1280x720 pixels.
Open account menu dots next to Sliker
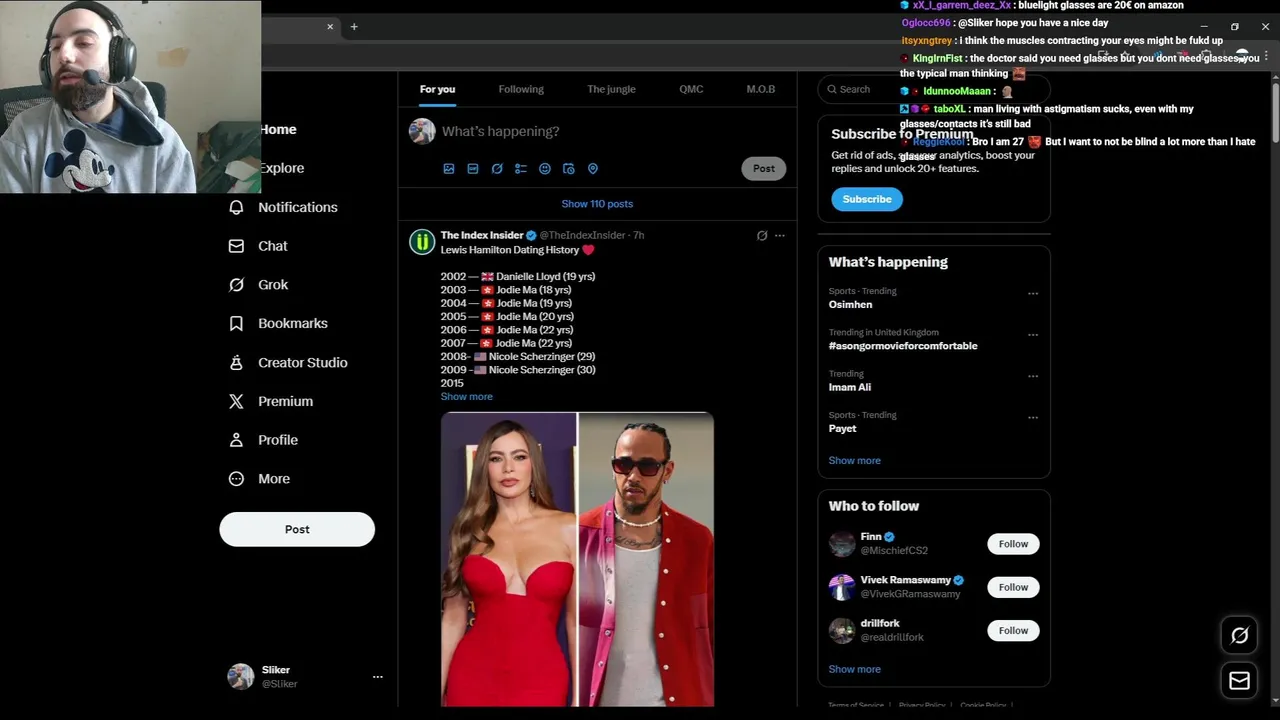point(378,677)
